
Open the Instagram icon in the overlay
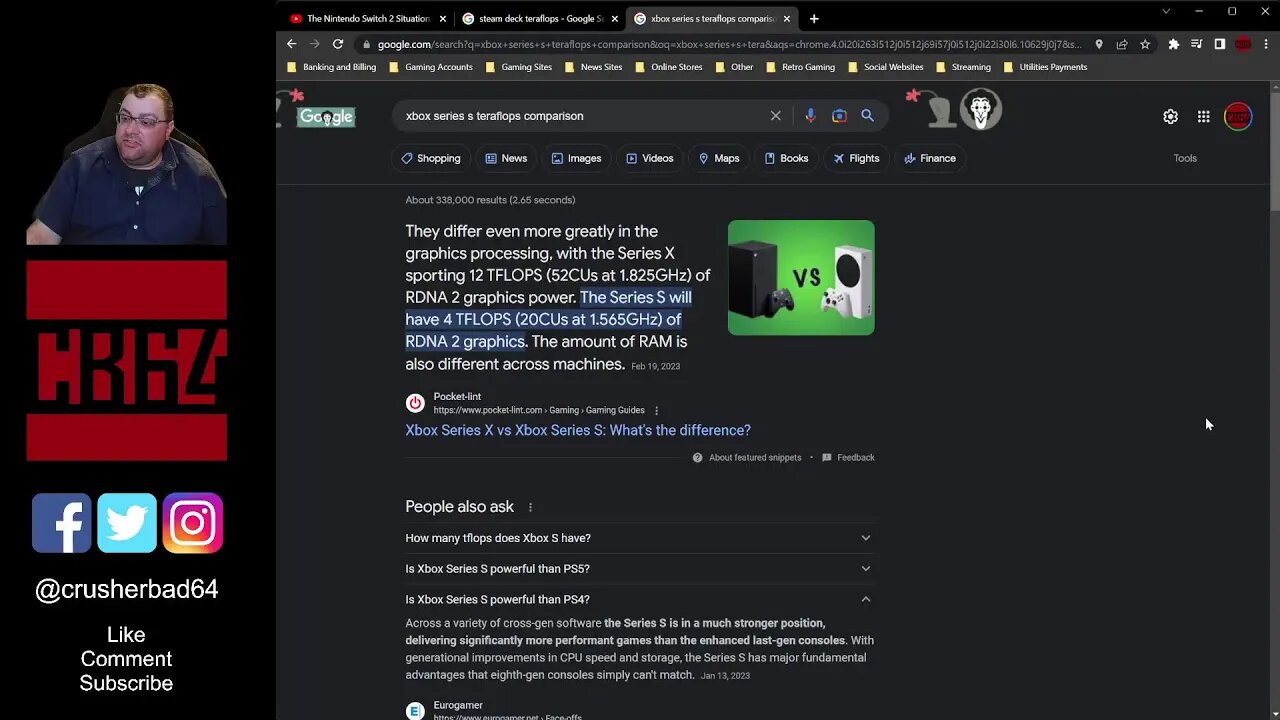point(193,523)
